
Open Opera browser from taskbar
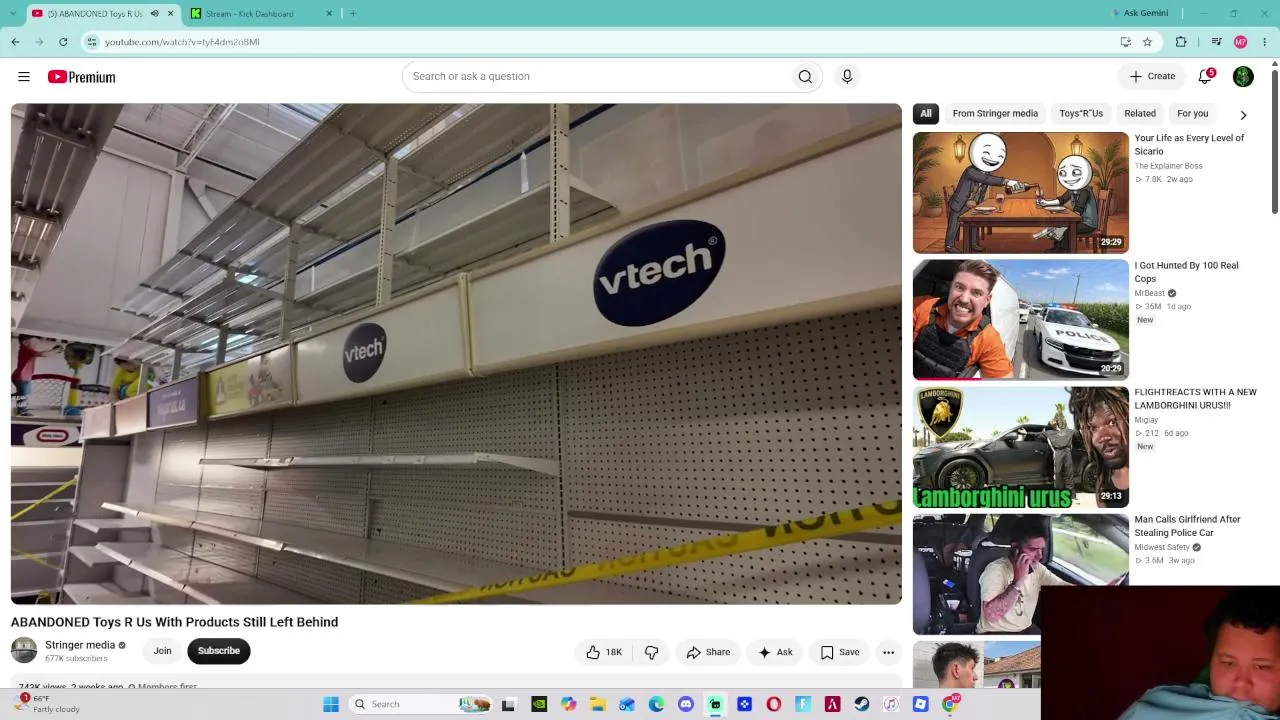point(773,704)
